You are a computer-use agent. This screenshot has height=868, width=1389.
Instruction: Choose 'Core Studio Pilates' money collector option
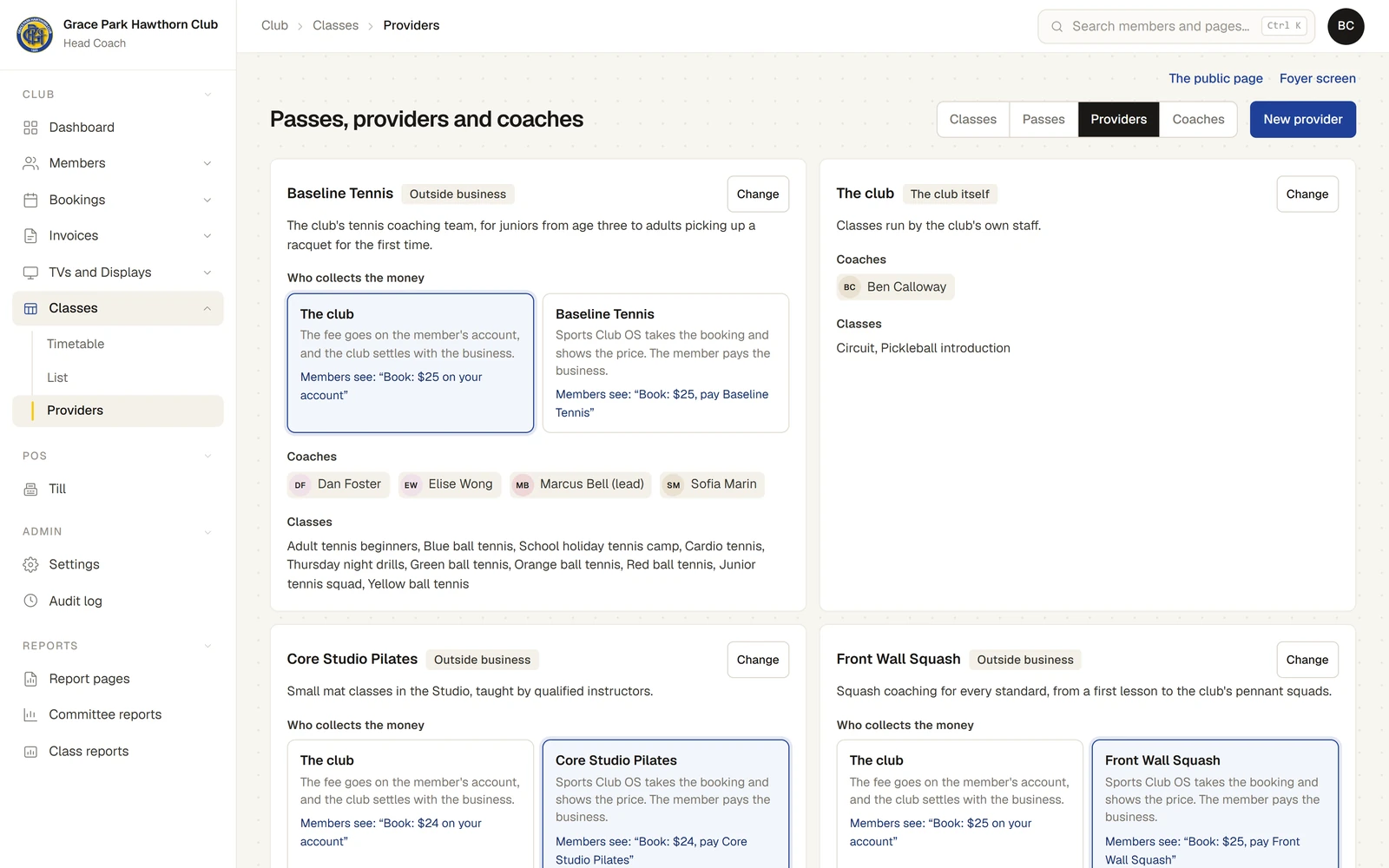pyautogui.click(x=666, y=804)
